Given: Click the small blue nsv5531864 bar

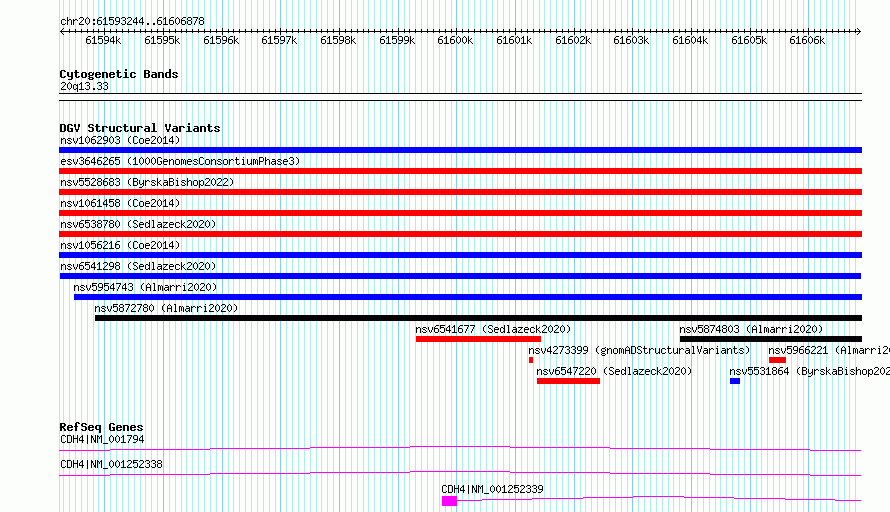Looking at the screenshot, I should click(734, 381).
